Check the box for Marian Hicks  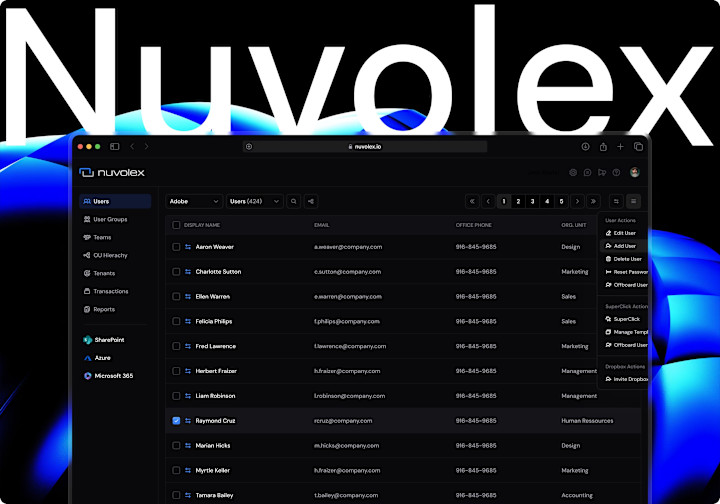pyautogui.click(x=176, y=446)
